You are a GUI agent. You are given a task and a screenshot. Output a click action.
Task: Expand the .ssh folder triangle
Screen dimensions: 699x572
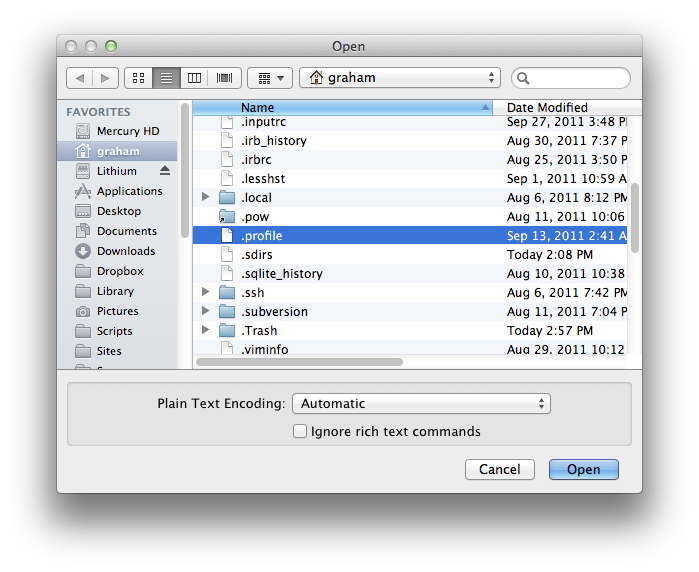pyautogui.click(x=206, y=293)
